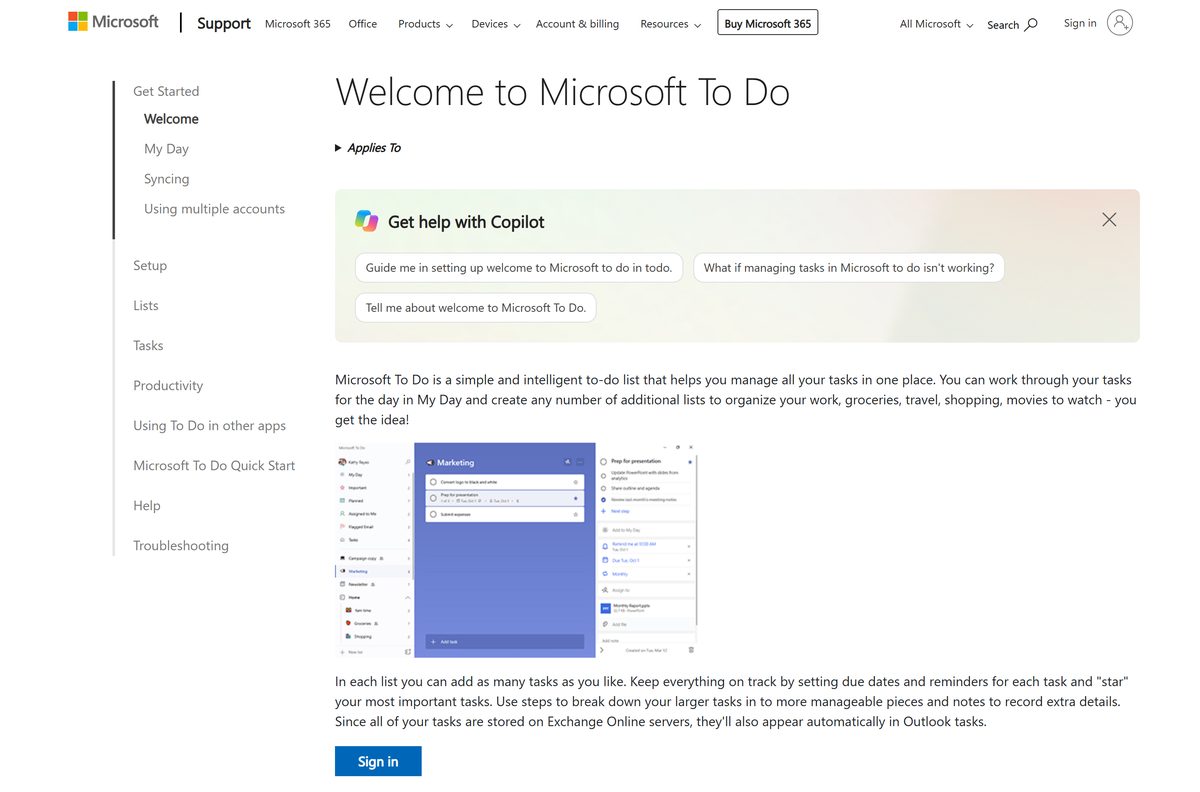Viewport: 1200px width, 792px height.
Task: Expand Using To Do in other apps
Action: coord(209,426)
